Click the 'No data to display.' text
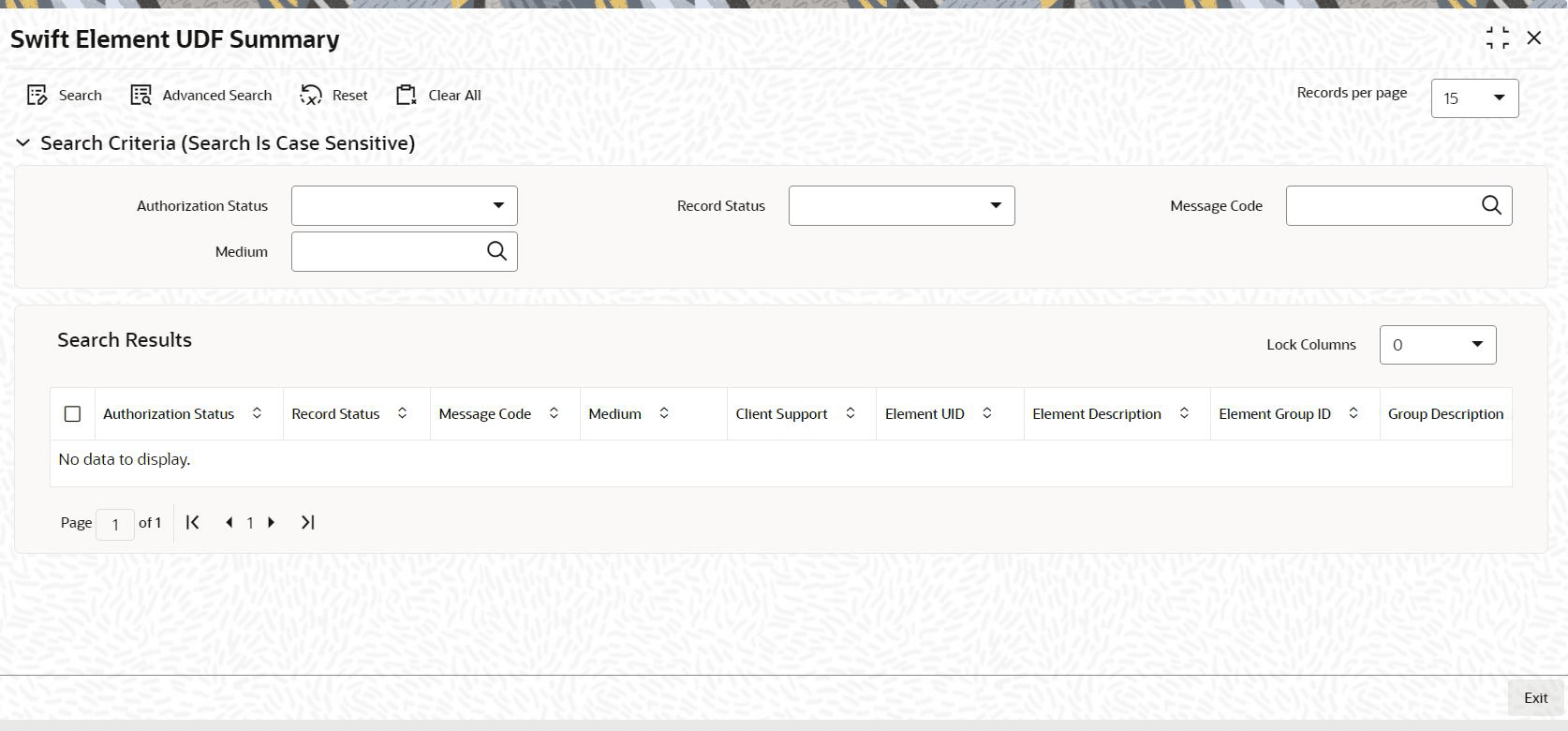Image resolution: width=1568 pixels, height=731 pixels. pyautogui.click(x=125, y=460)
